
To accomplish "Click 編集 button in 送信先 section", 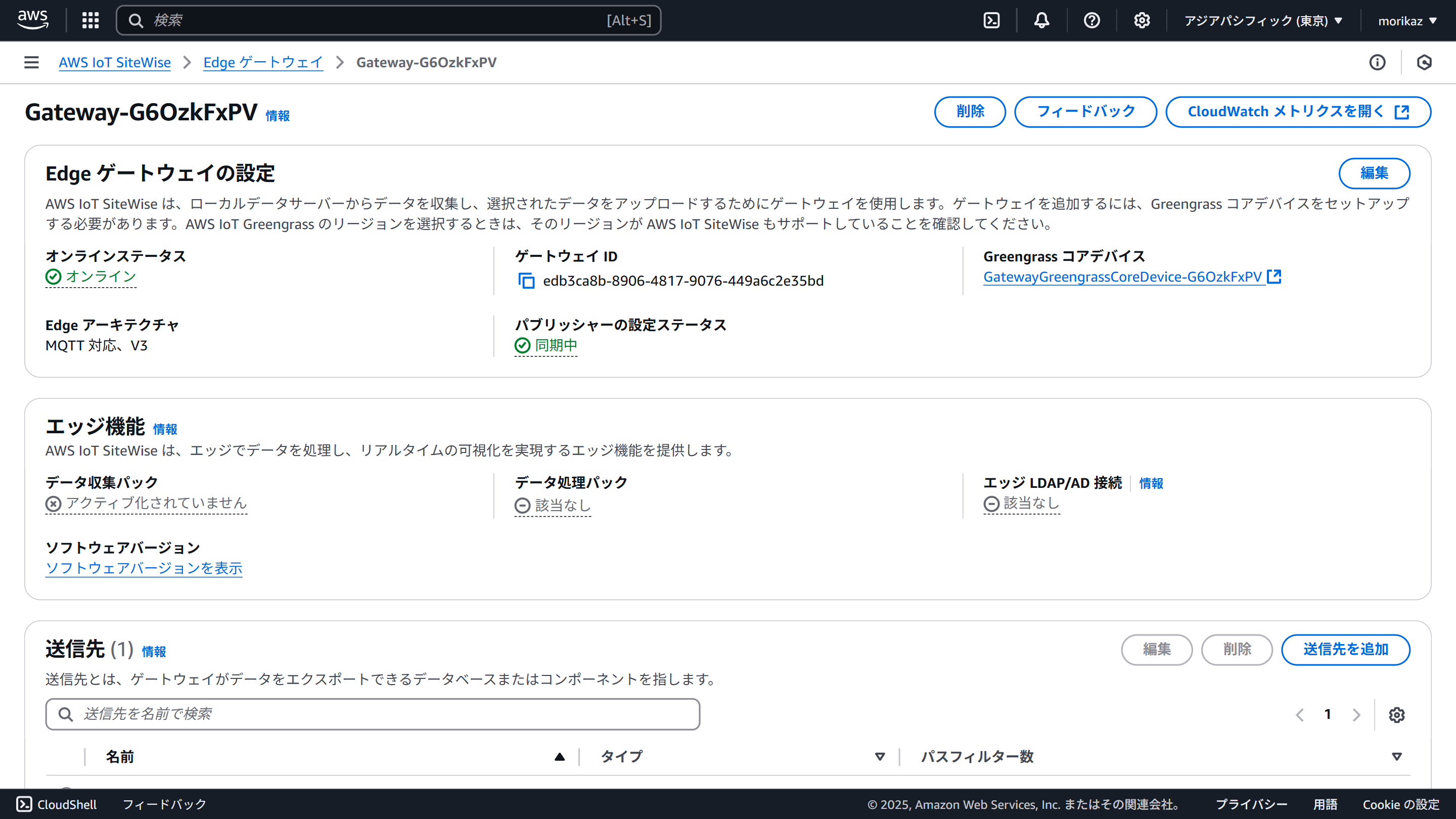I will 1156,650.
